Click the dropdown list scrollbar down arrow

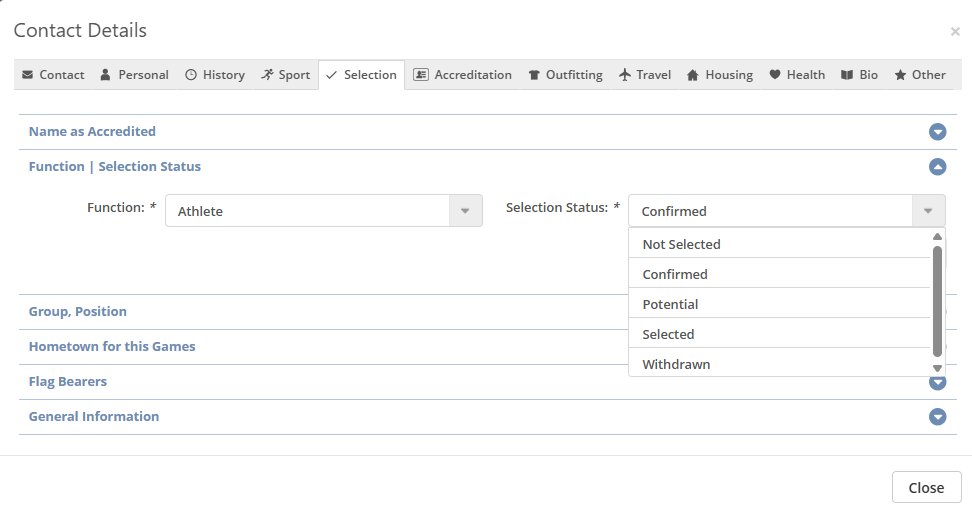point(937,368)
